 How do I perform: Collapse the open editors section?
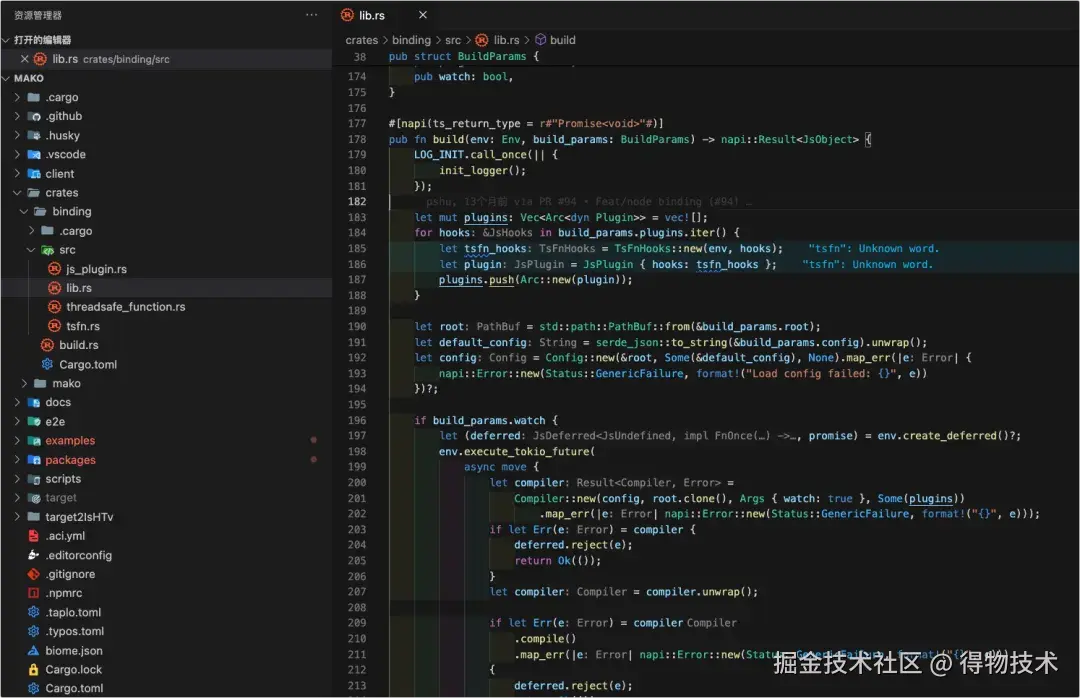[7, 40]
